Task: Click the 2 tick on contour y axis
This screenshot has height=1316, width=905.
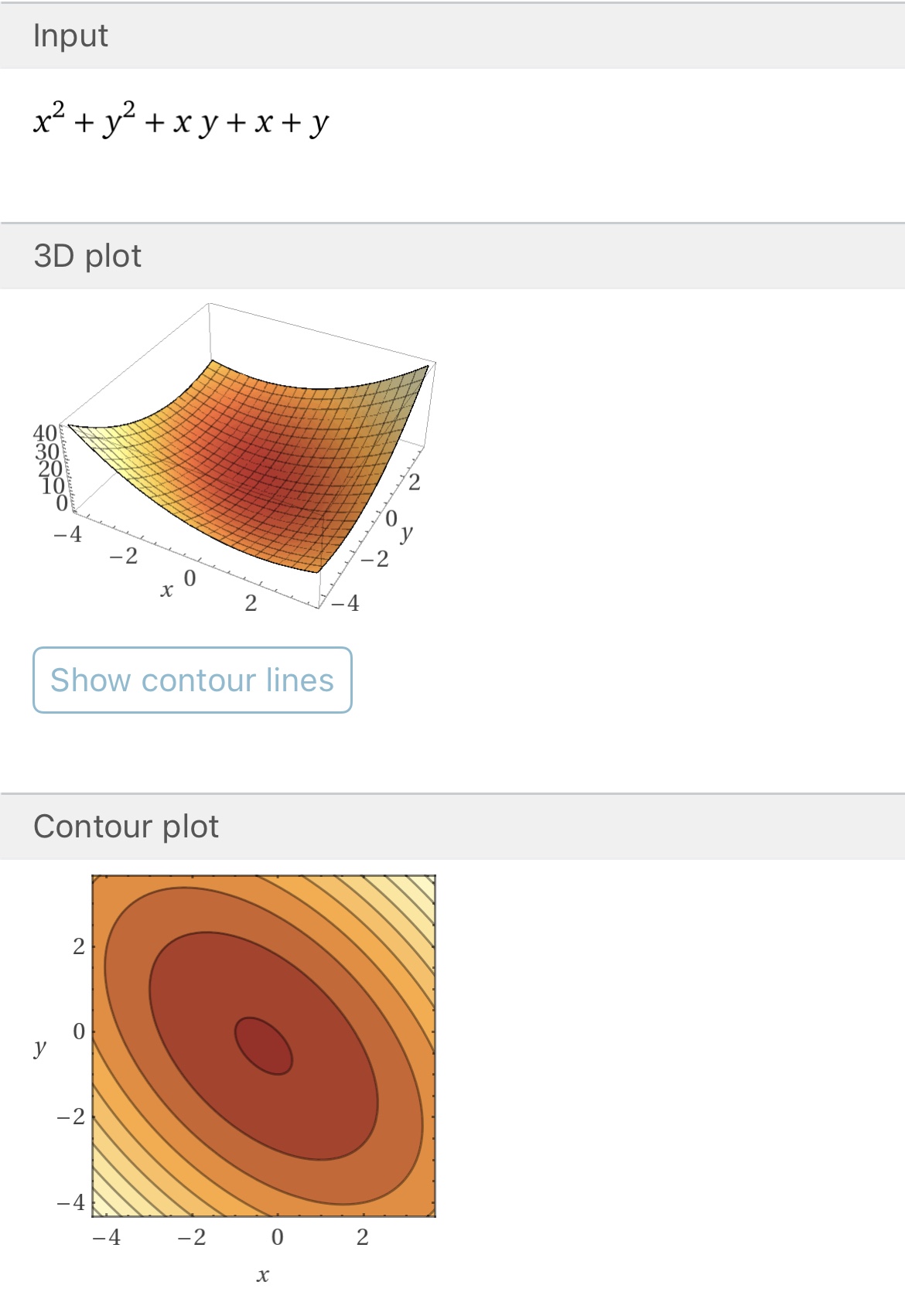Action: (78, 946)
